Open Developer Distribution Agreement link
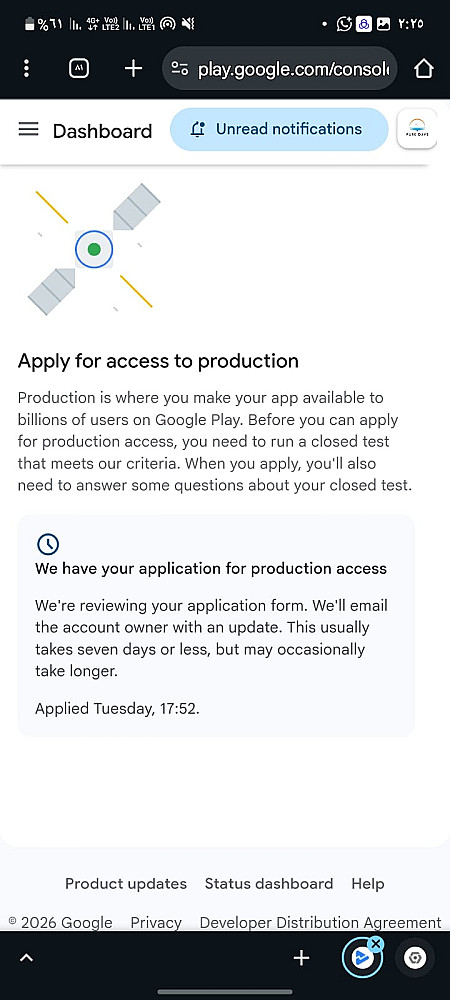 click(321, 922)
